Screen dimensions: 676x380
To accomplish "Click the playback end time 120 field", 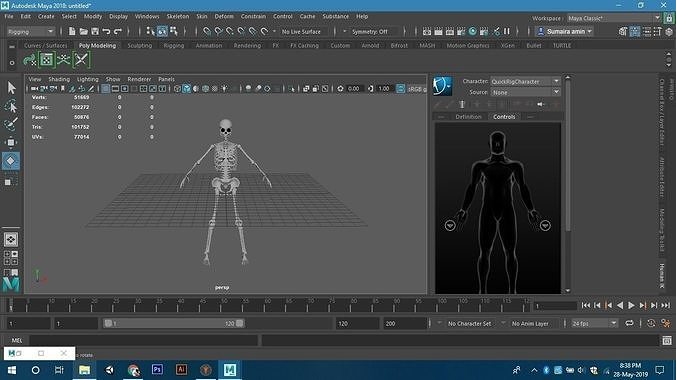I will pos(357,323).
